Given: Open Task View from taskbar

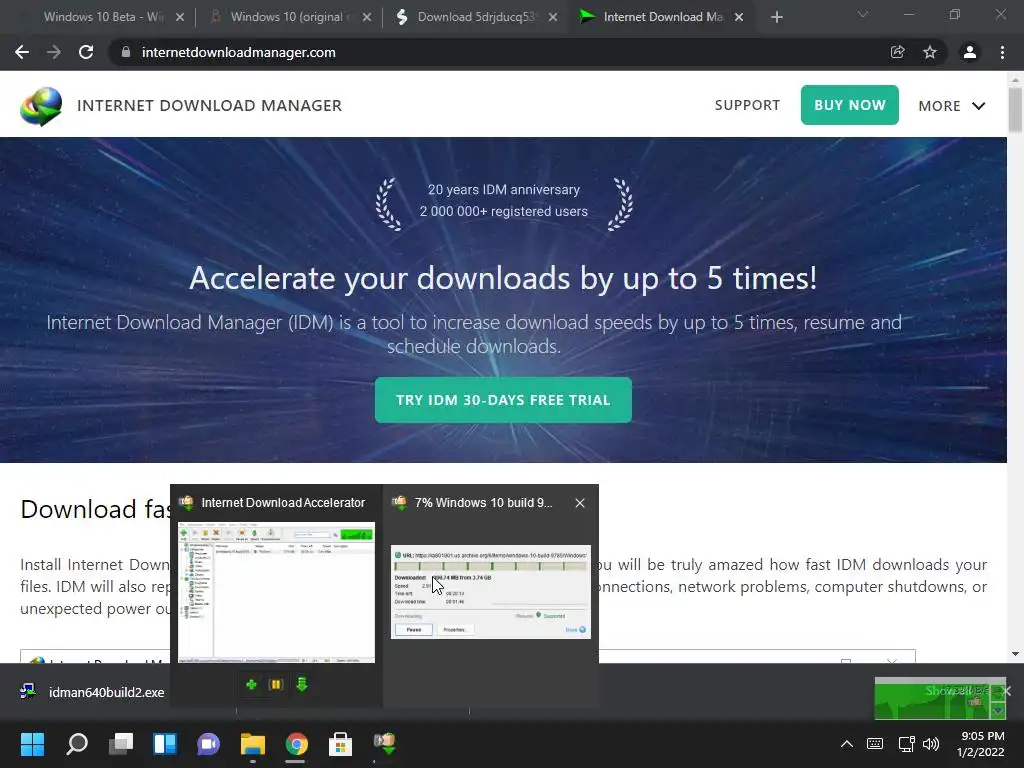Looking at the screenshot, I should pyautogui.click(x=121, y=744).
